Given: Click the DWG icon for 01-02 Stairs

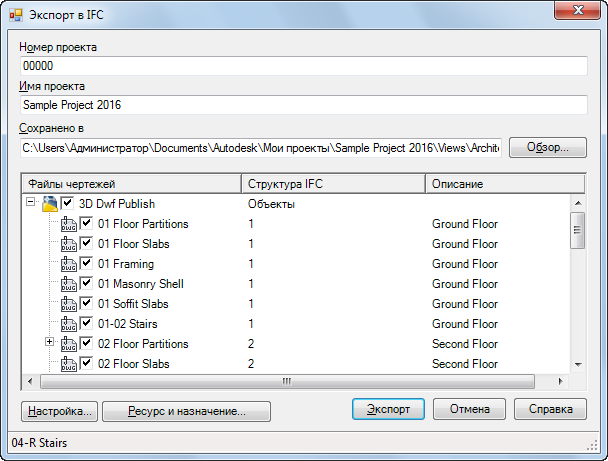Looking at the screenshot, I should pos(69,324).
